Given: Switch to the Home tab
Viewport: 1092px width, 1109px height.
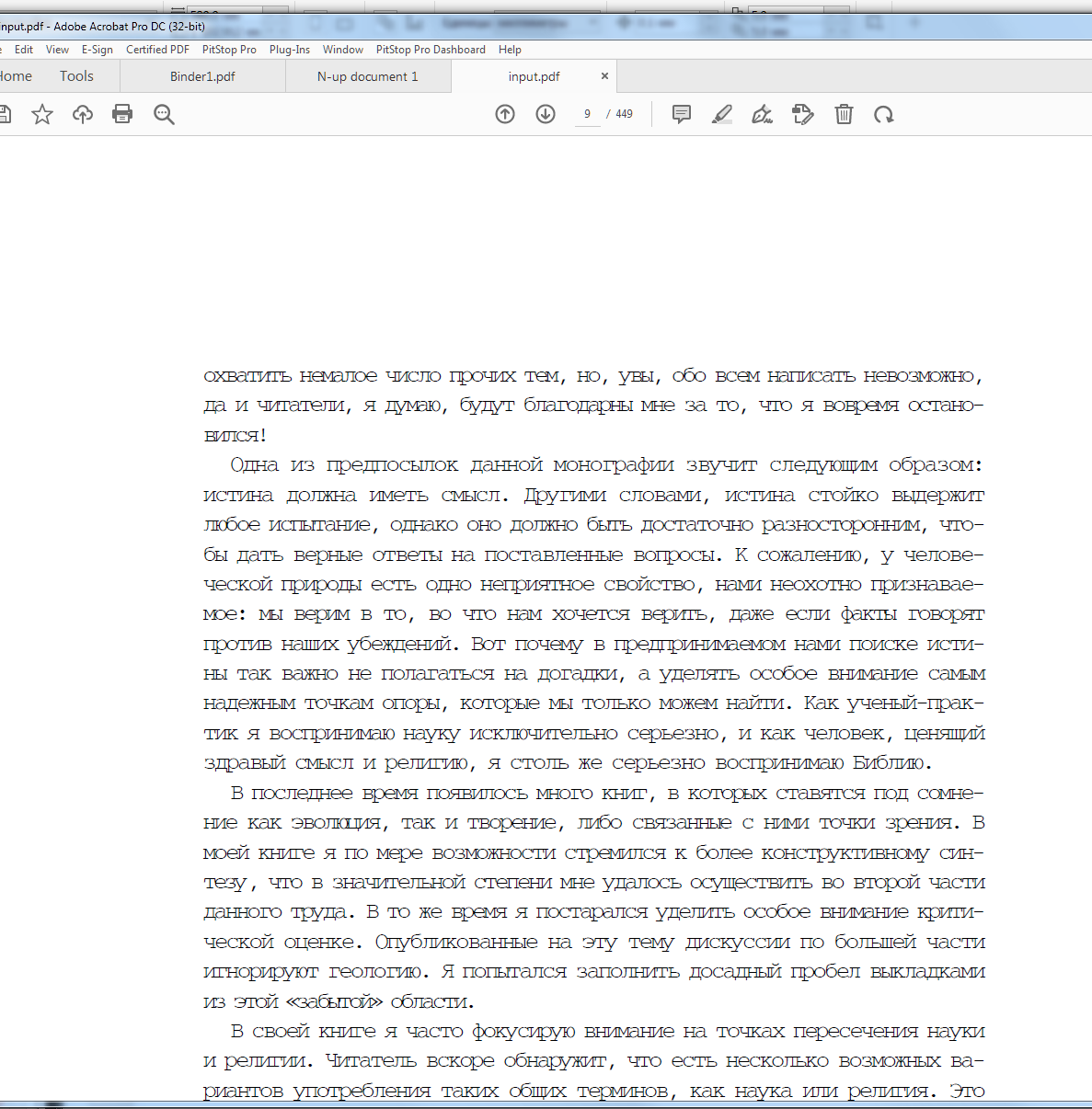Looking at the screenshot, I should tap(16, 76).
